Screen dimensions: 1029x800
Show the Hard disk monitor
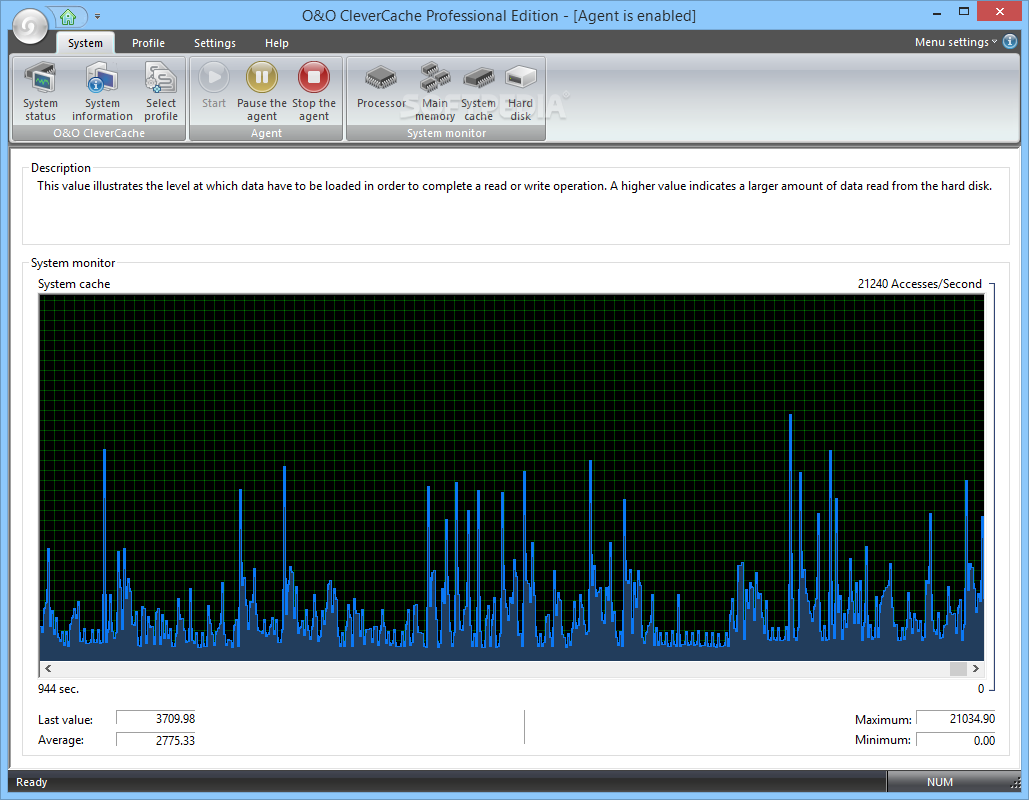520,91
